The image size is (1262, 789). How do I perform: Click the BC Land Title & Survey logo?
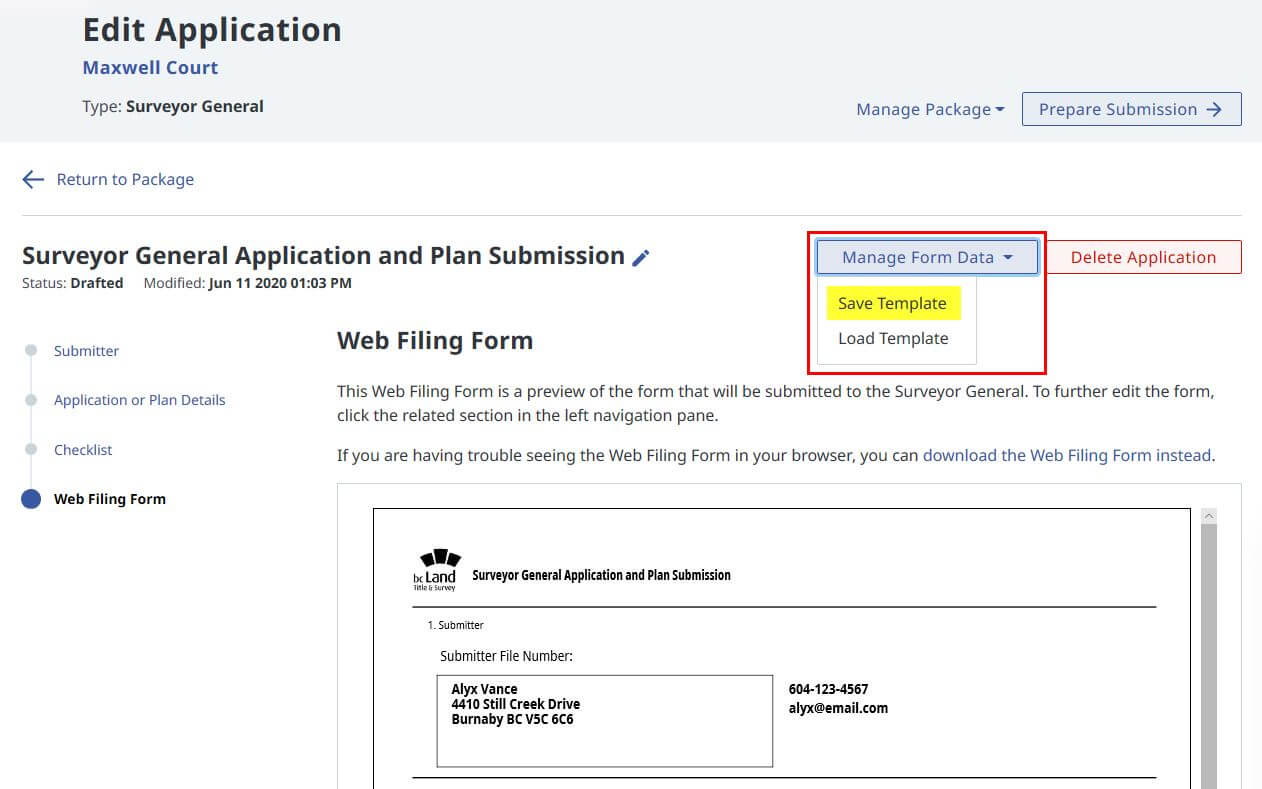(436, 570)
